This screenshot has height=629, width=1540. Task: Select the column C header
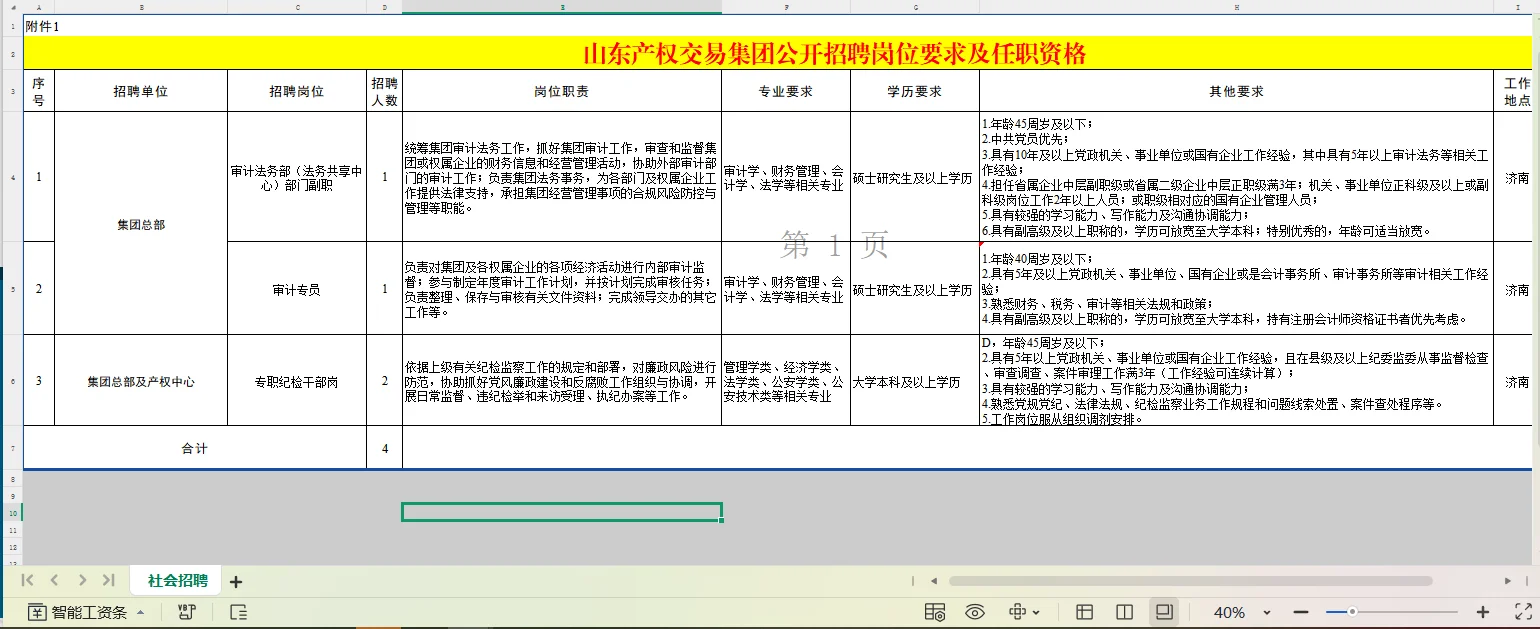pyautogui.click(x=297, y=7)
